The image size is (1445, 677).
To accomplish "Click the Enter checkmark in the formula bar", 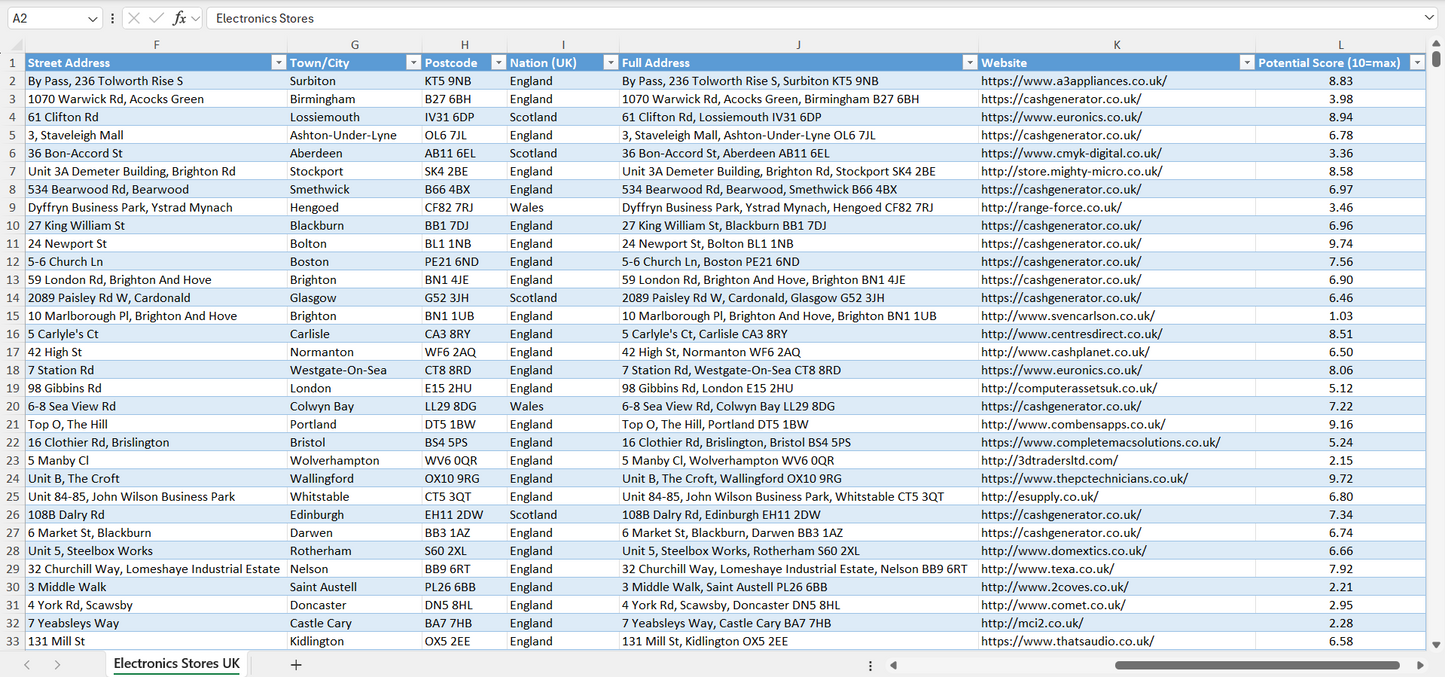I will tap(156, 18).
